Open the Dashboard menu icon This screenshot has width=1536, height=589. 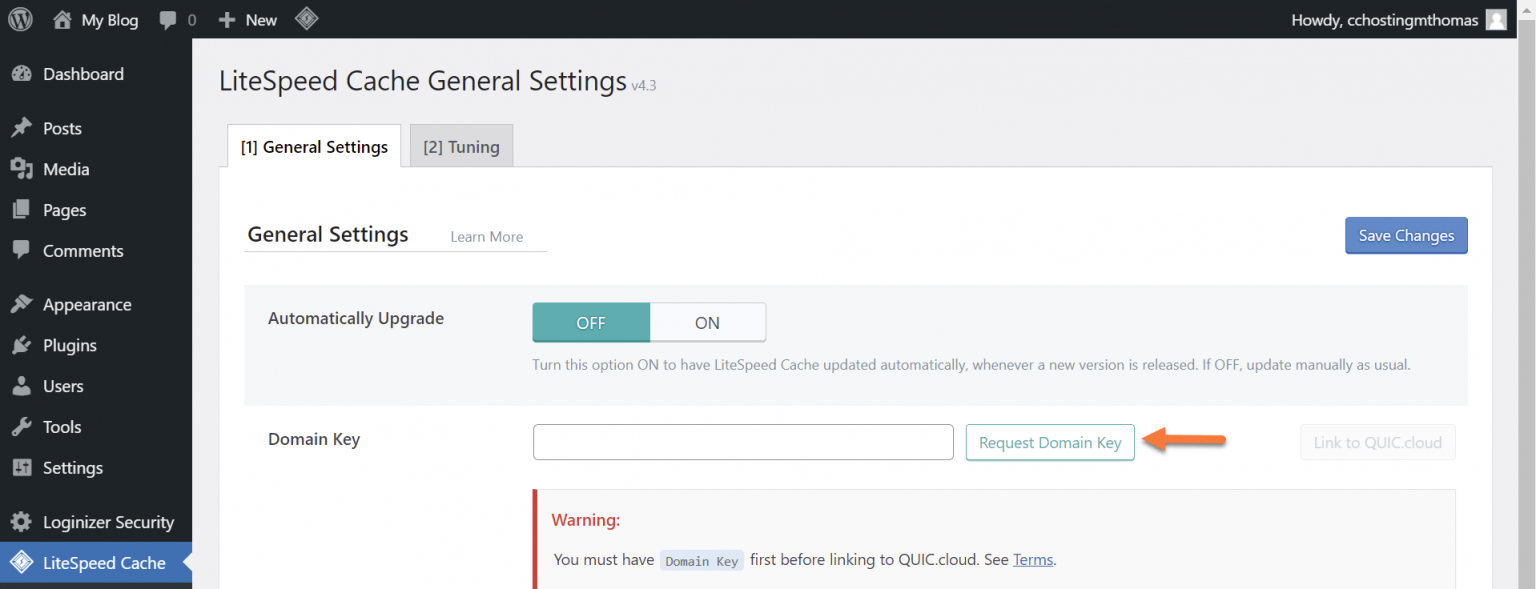click(21, 74)
